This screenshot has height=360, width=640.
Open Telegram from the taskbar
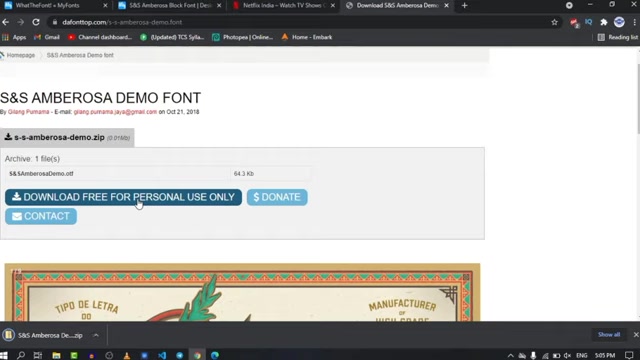click(180, 356)
